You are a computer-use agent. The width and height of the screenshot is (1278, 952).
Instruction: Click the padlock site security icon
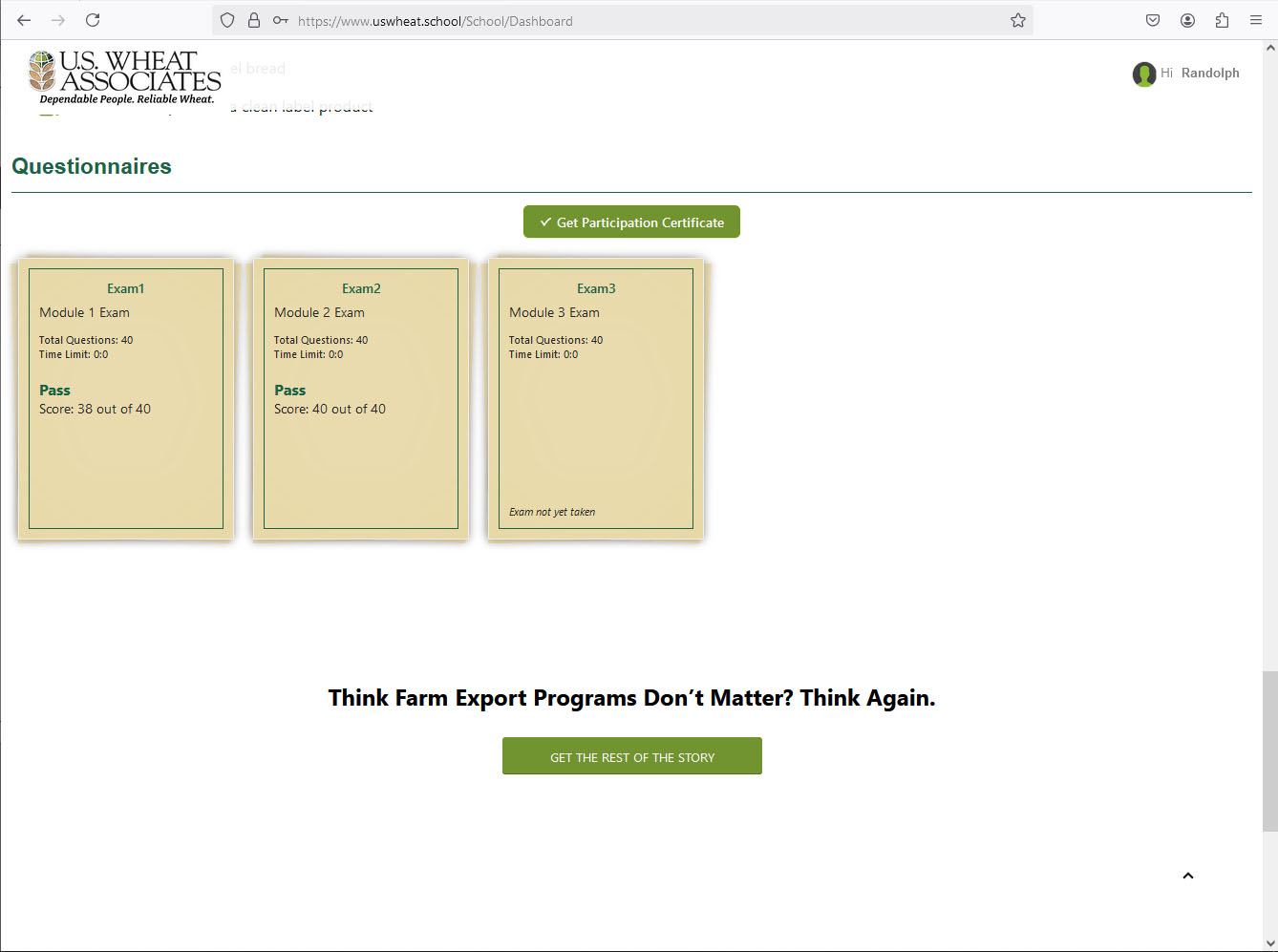(254, 20)
